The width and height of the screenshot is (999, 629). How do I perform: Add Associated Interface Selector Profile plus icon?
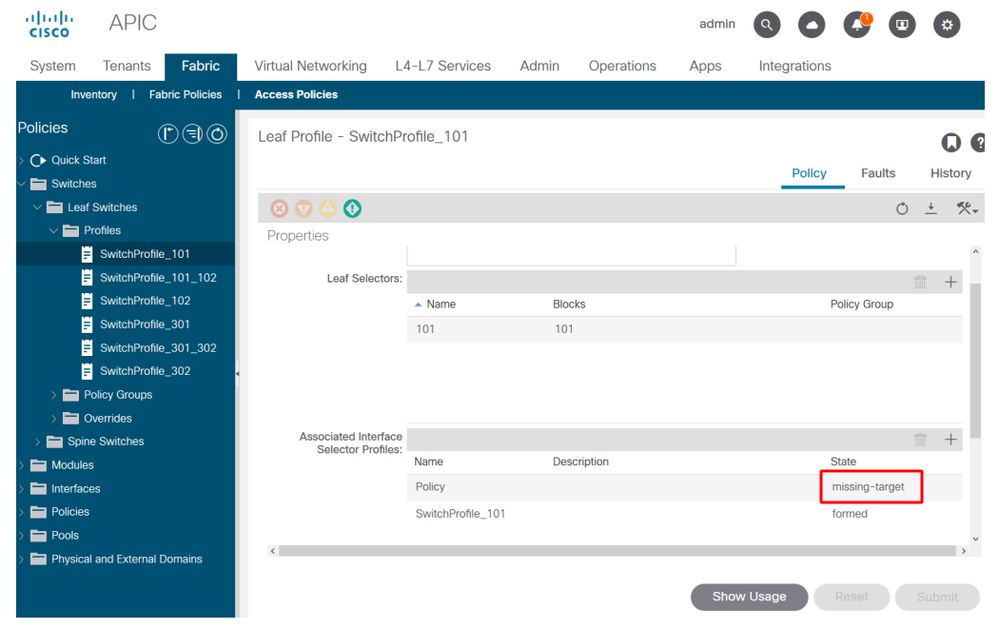[951, 439]
